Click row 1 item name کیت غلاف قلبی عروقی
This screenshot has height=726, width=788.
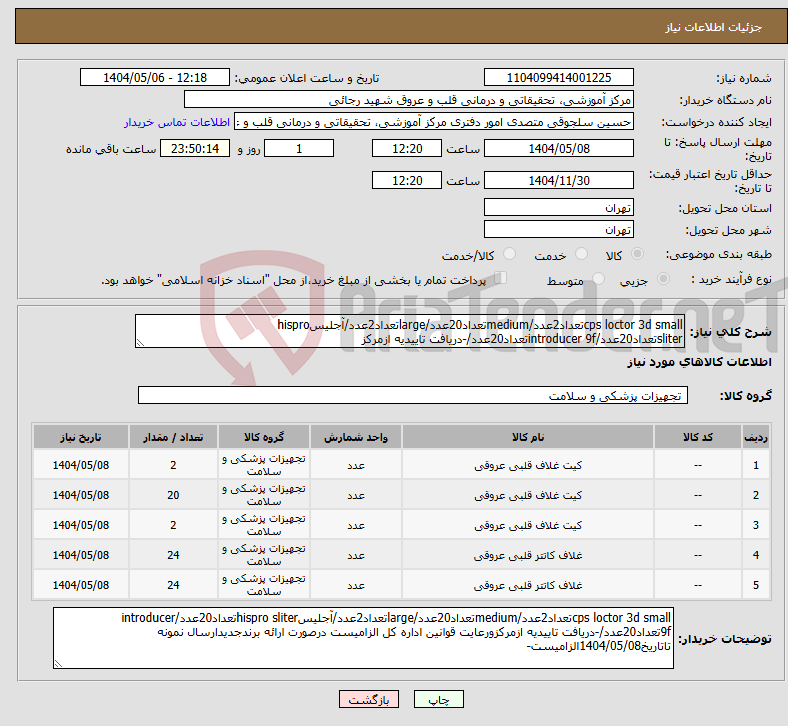tap(528, 465)
